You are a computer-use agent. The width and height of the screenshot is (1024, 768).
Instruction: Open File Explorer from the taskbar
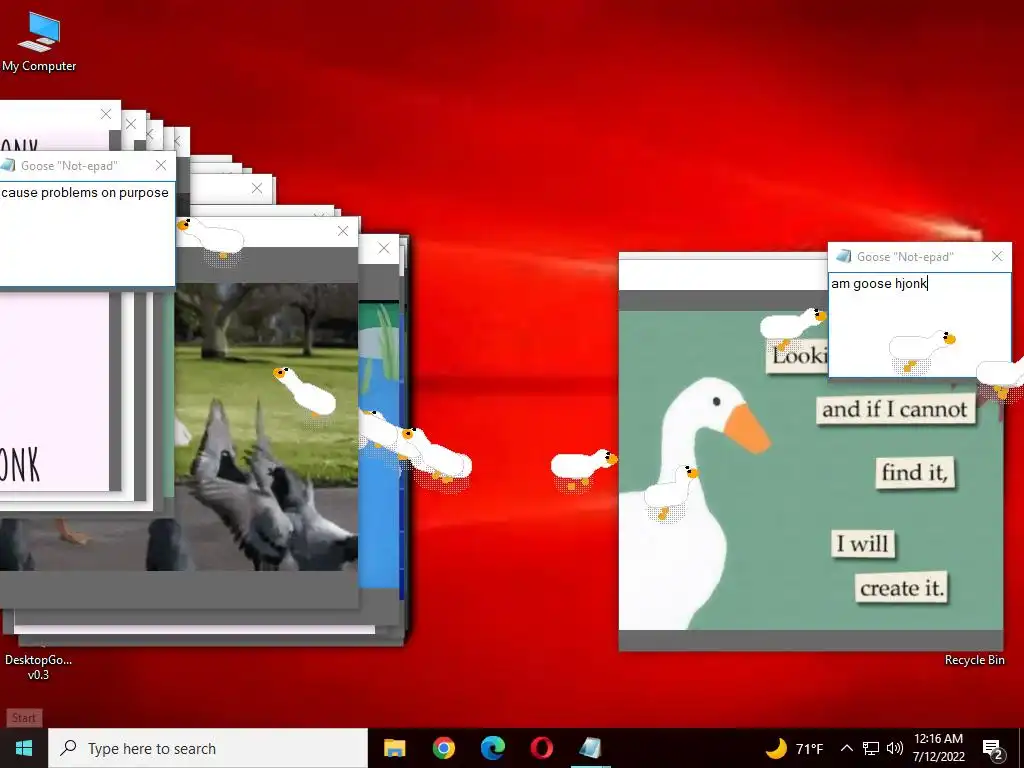394,748
